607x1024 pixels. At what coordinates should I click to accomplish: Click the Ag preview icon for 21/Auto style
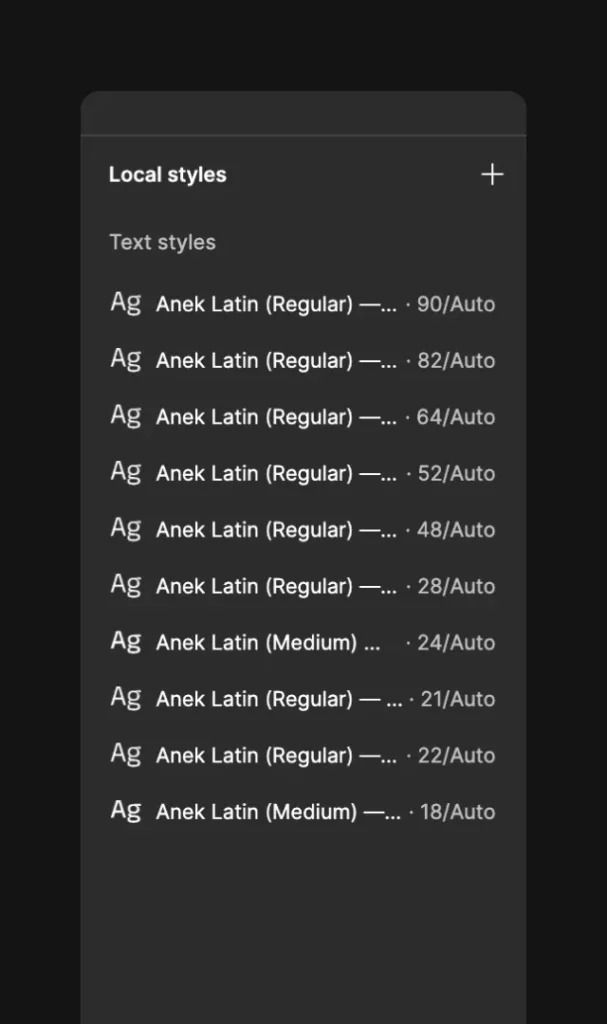[x=126, y=698]
